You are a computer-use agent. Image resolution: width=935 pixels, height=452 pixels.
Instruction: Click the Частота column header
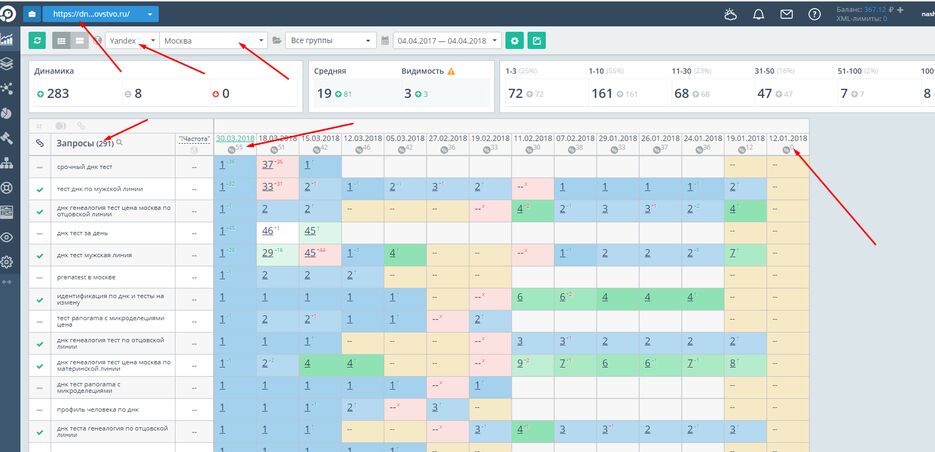click(x=192, y=138)
